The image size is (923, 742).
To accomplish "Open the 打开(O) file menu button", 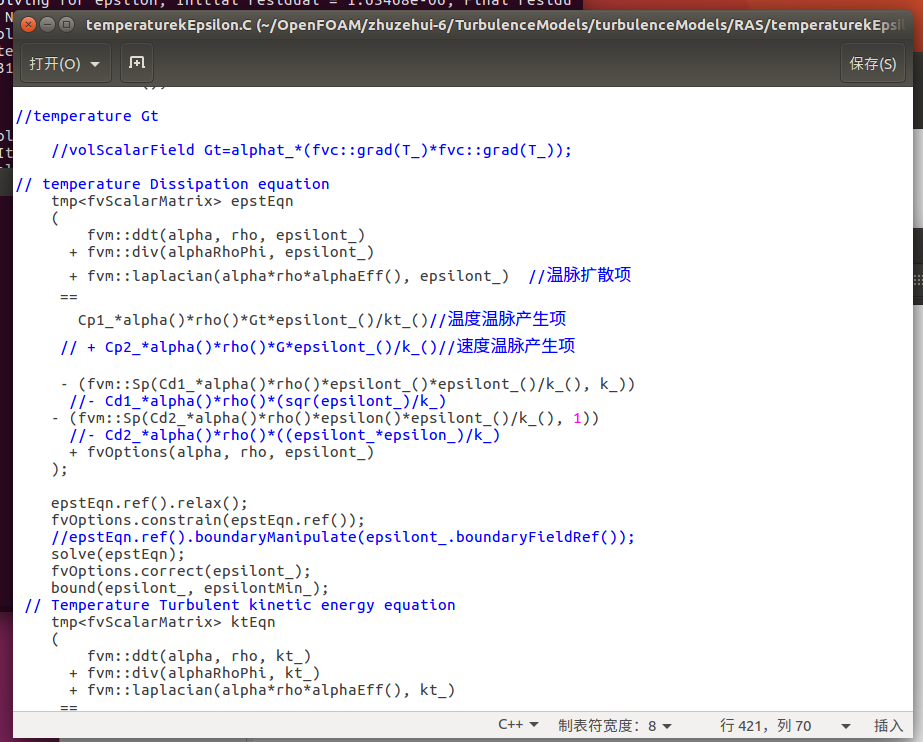I will click(65, 64).
